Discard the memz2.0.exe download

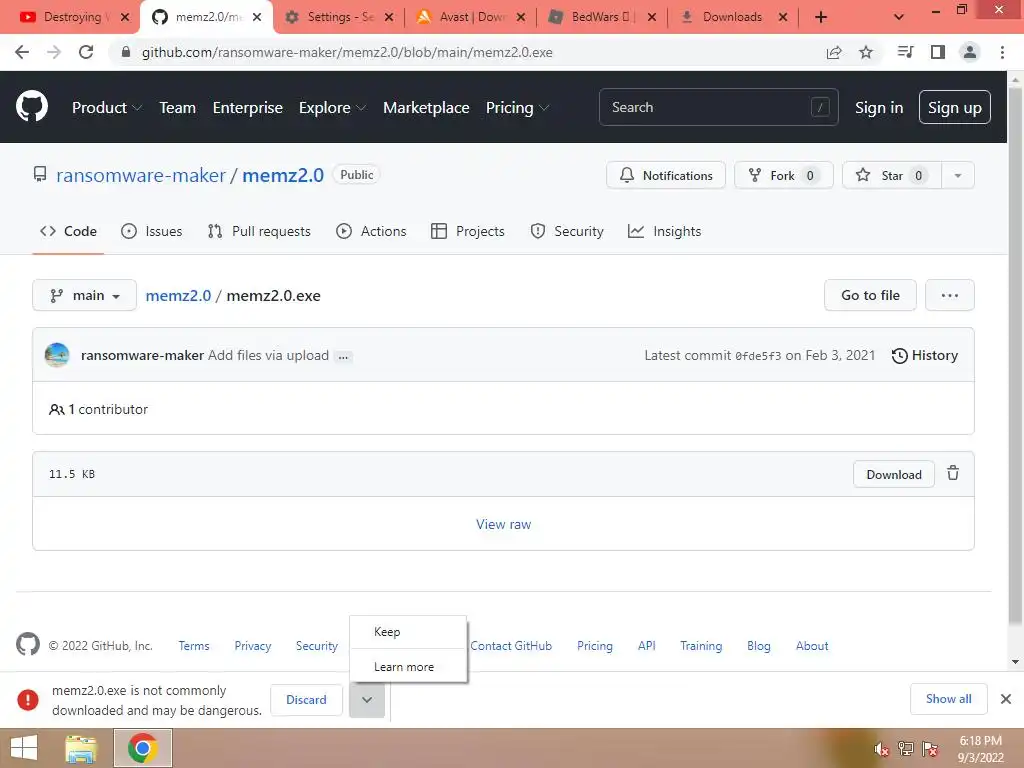point(306,699)
